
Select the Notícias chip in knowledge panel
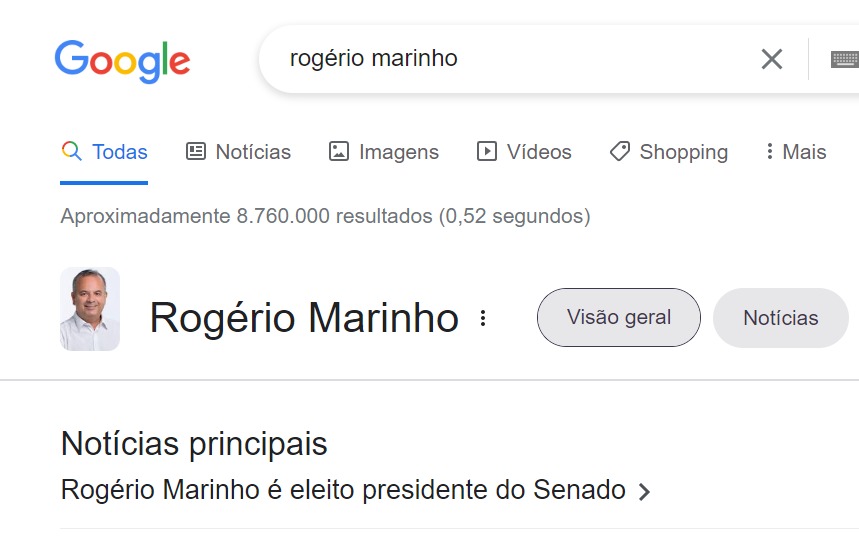click(780, 318)
